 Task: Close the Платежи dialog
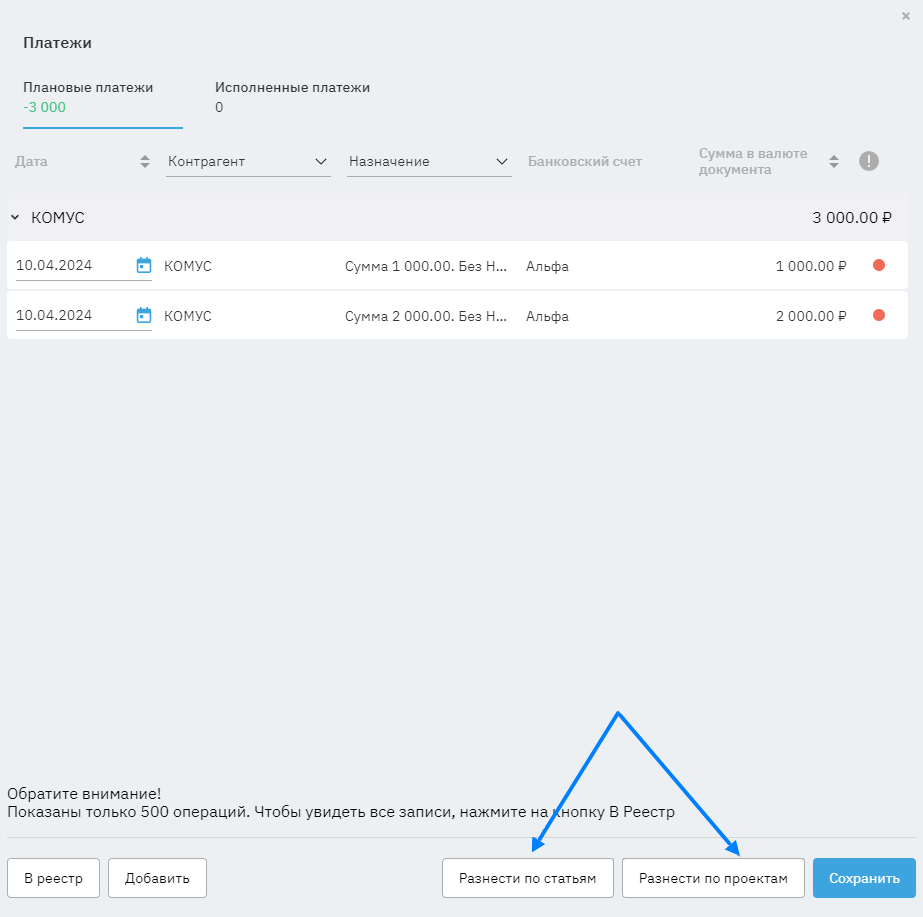click(x=906, y=16)
